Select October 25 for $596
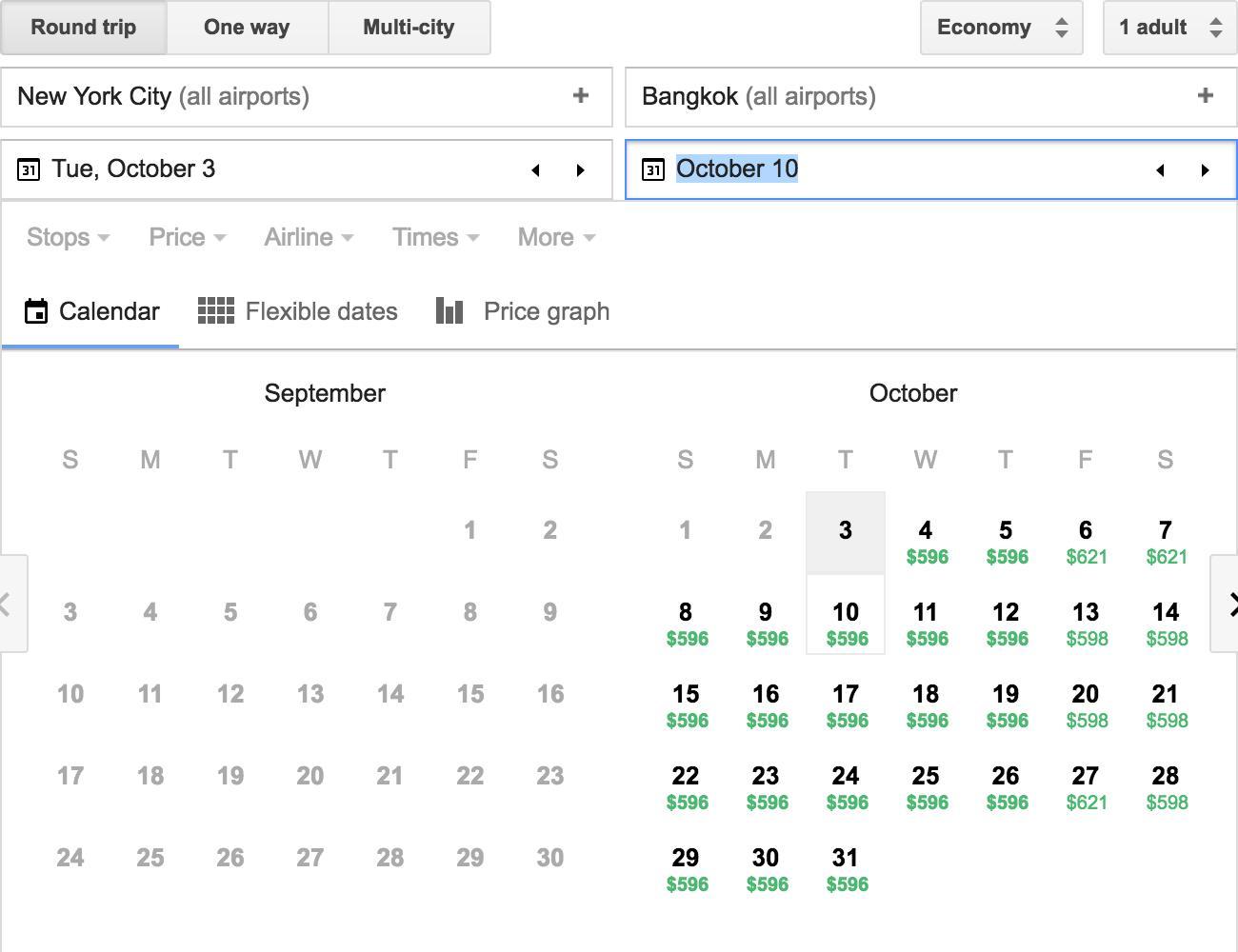The height and width of the screenshot is (952, 1238). click(x=926, y=787)
